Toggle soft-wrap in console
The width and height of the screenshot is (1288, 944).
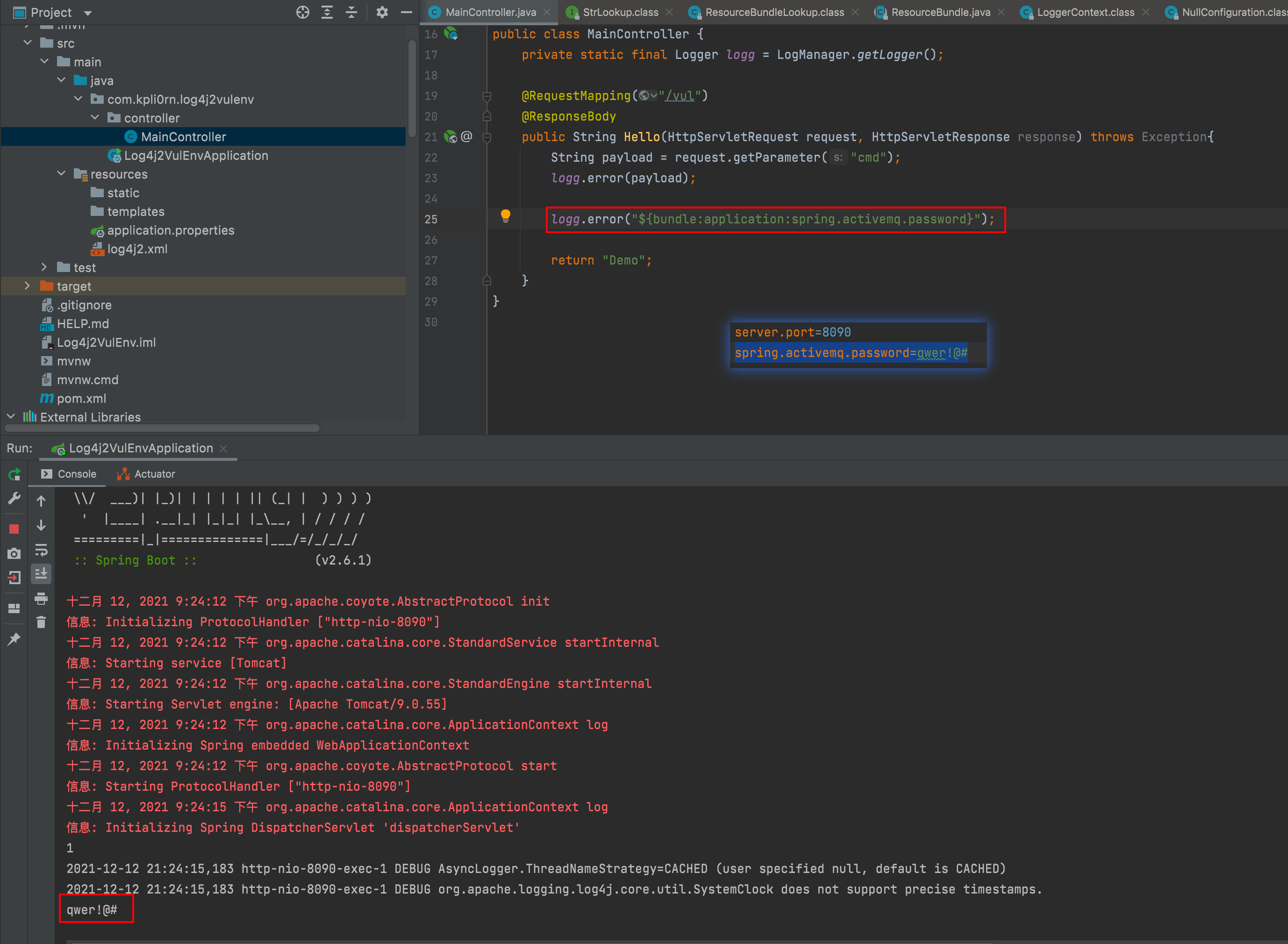coord(41,550)
